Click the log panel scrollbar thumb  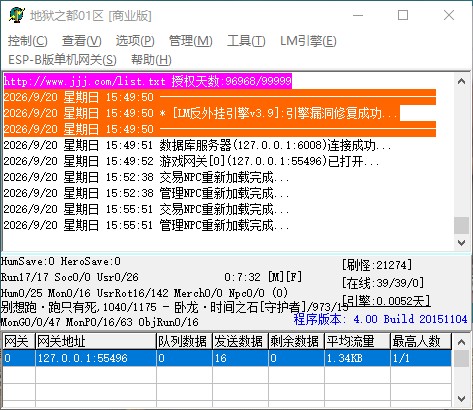click(462, 225)
